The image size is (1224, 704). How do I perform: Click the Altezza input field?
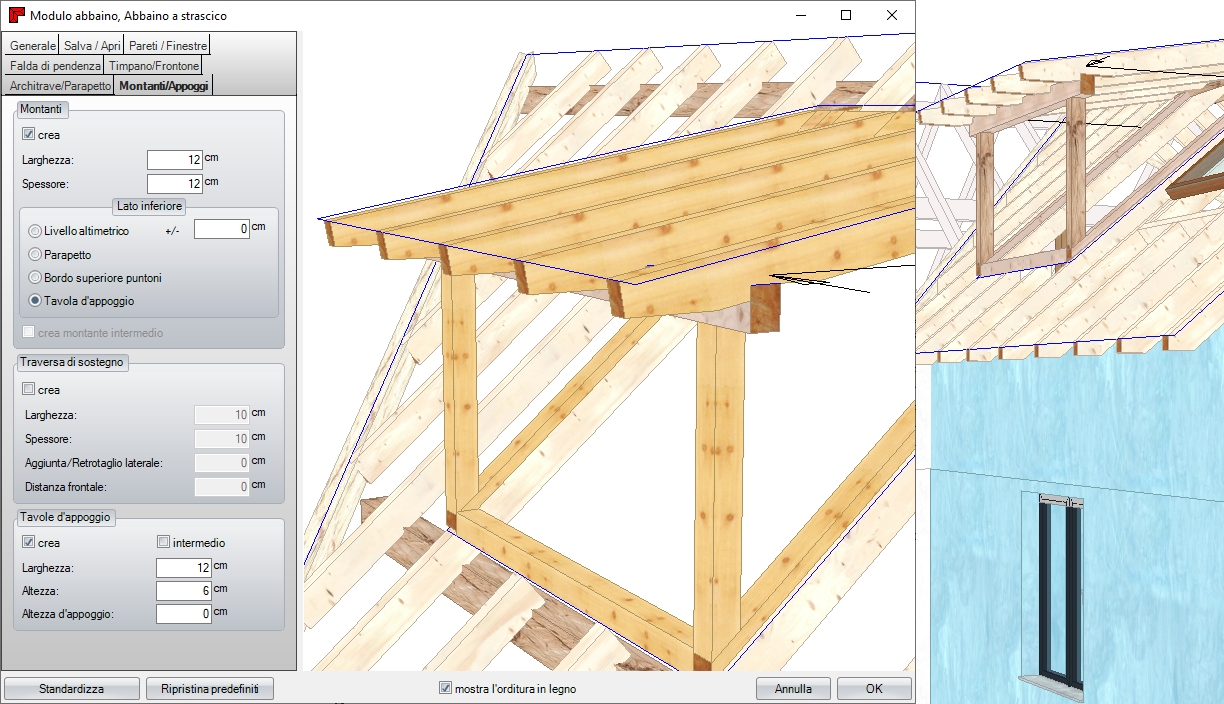[183, 591]
